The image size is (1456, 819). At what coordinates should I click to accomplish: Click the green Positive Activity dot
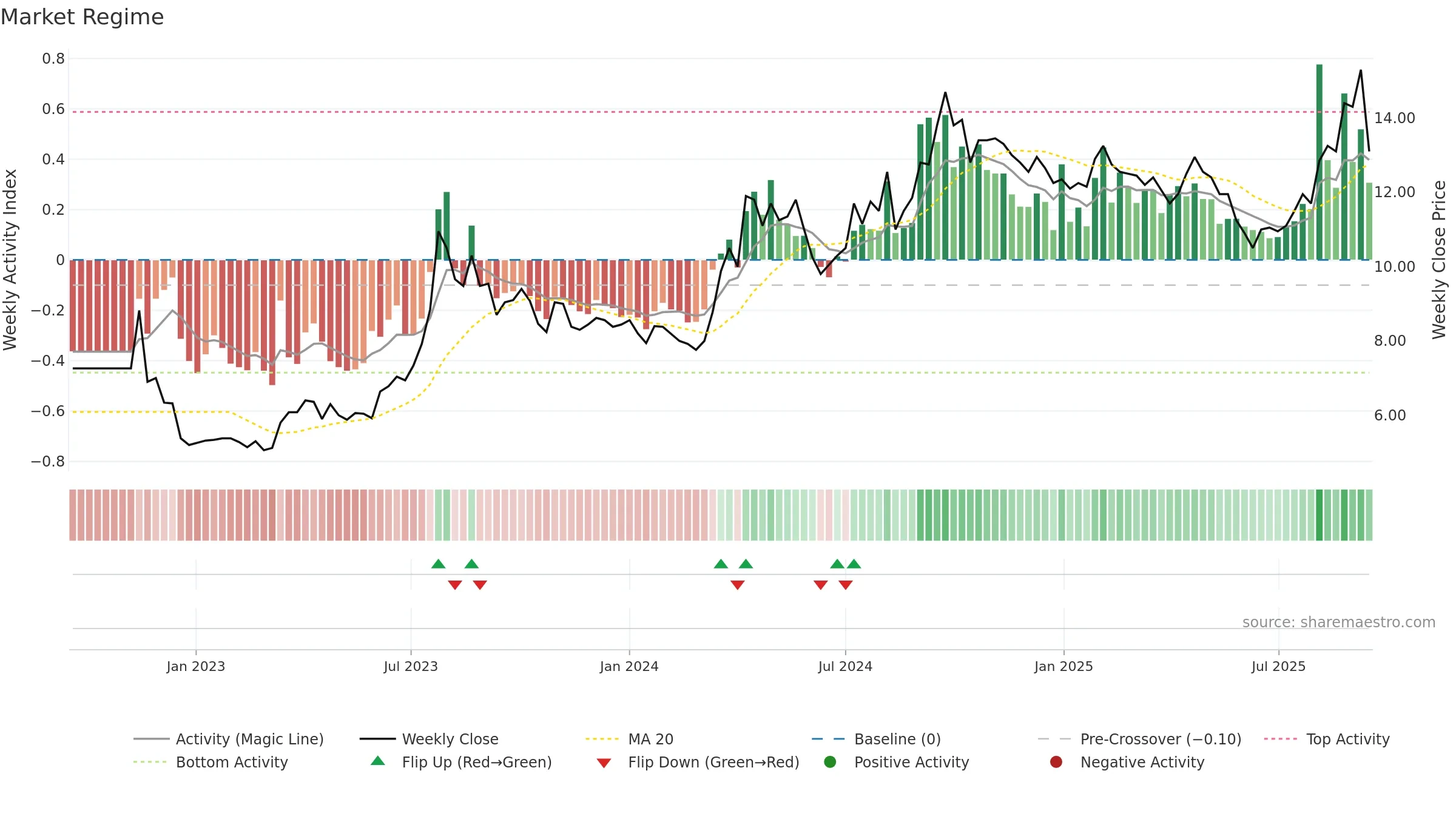(830, 762)
